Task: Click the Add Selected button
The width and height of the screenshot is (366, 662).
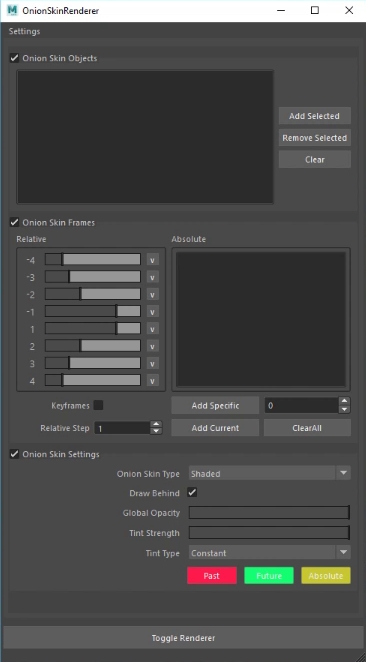Action: 314,116
